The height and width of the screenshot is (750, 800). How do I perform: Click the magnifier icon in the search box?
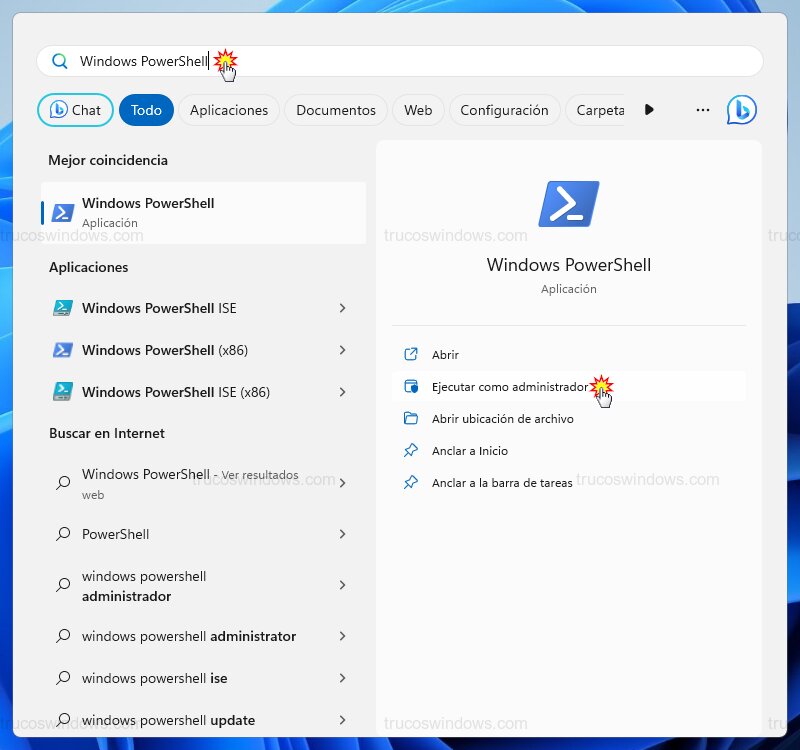59,61
